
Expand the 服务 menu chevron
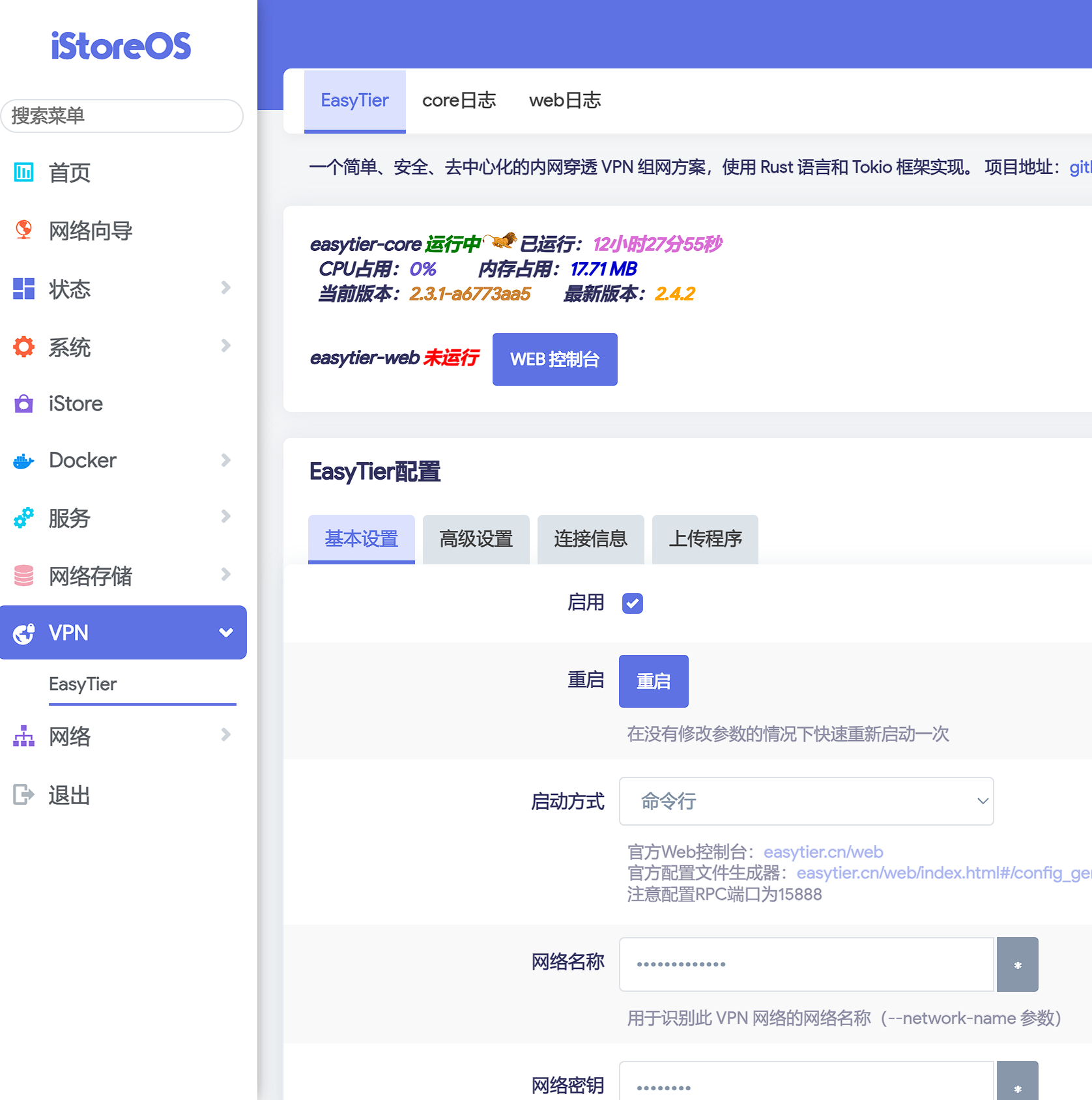point(225,516)
